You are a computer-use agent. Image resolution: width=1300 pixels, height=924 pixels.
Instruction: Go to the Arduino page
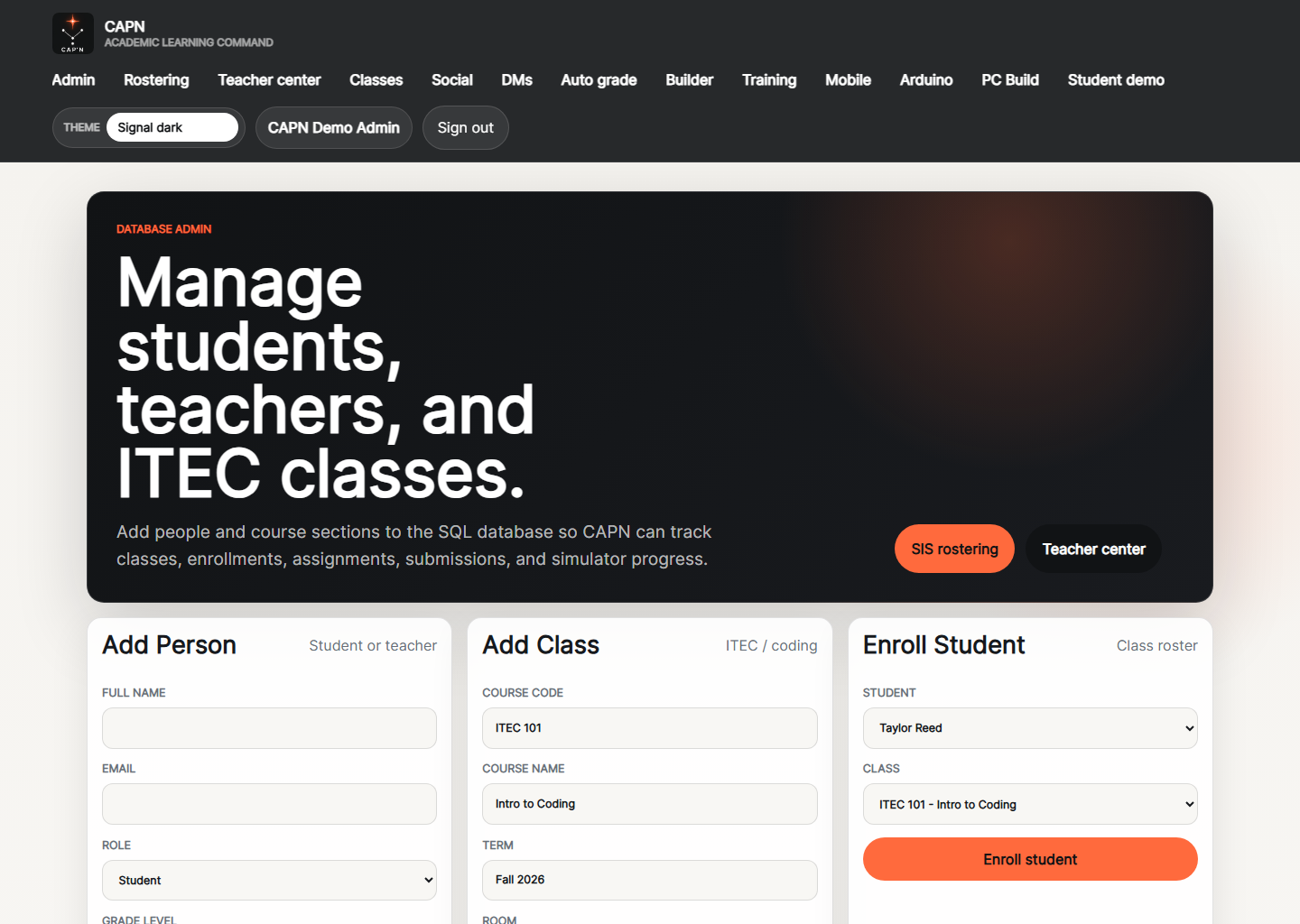(x=926, y=80)
